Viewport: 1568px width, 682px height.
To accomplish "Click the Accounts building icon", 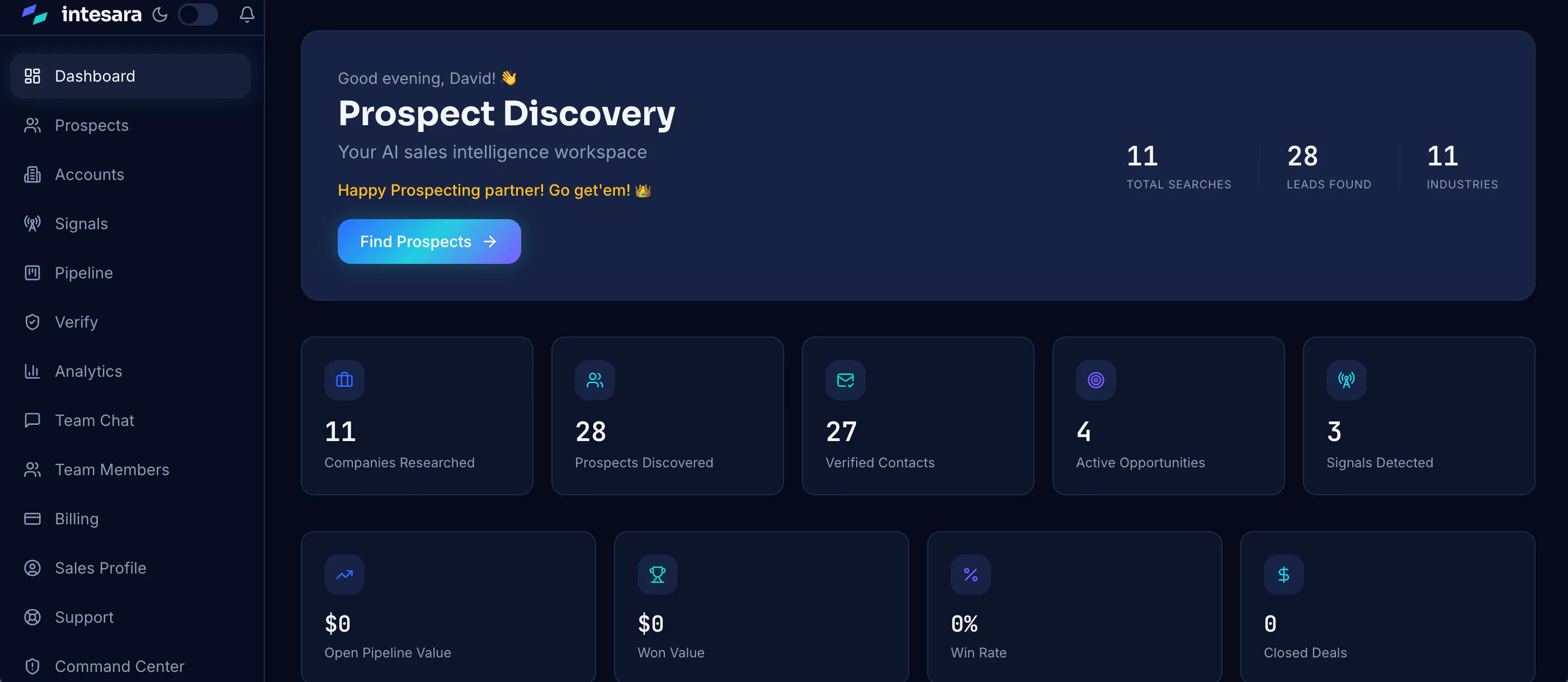I will click(32, 174).
